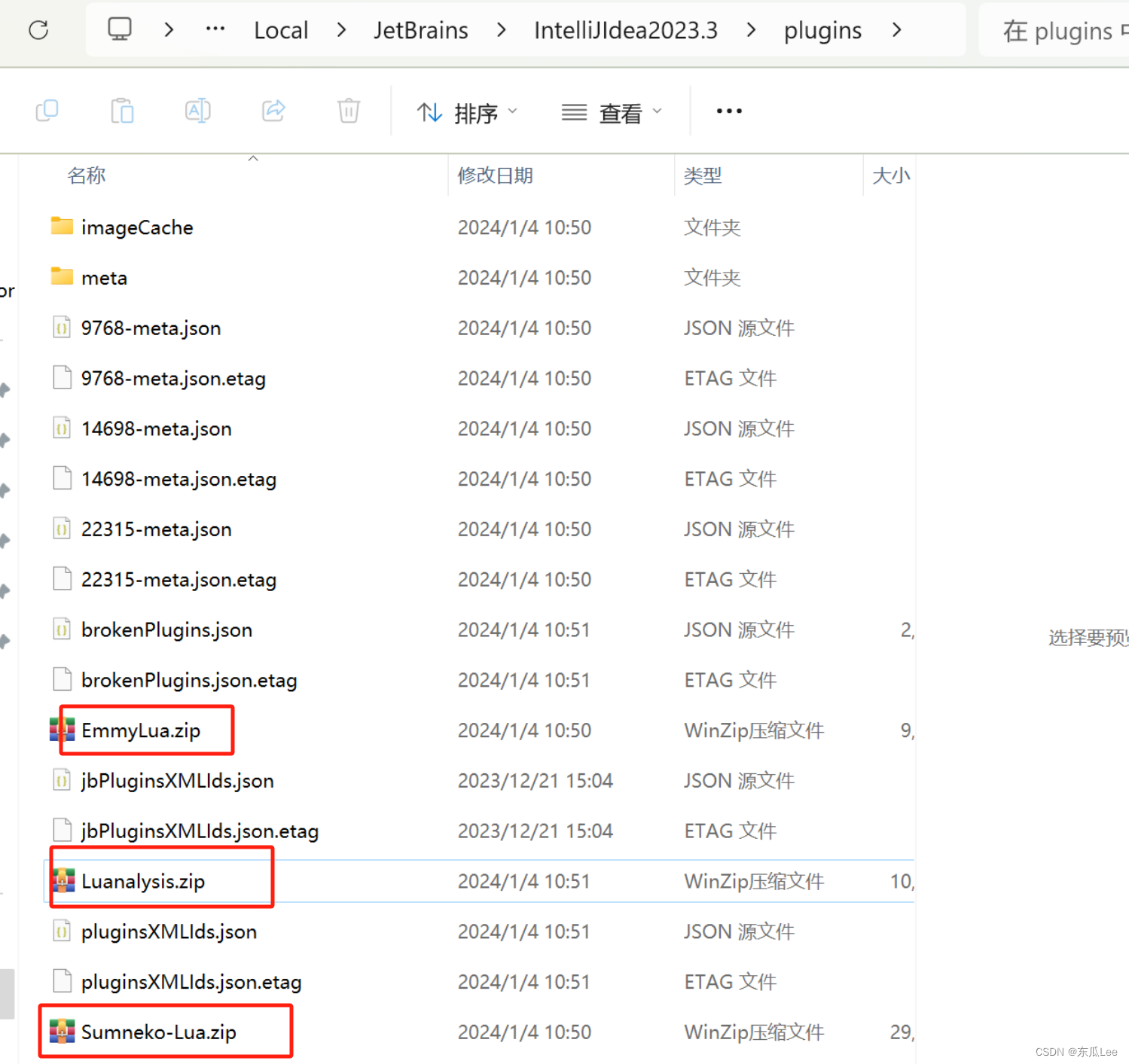Select the imageCache folder icon

[62, 226]
